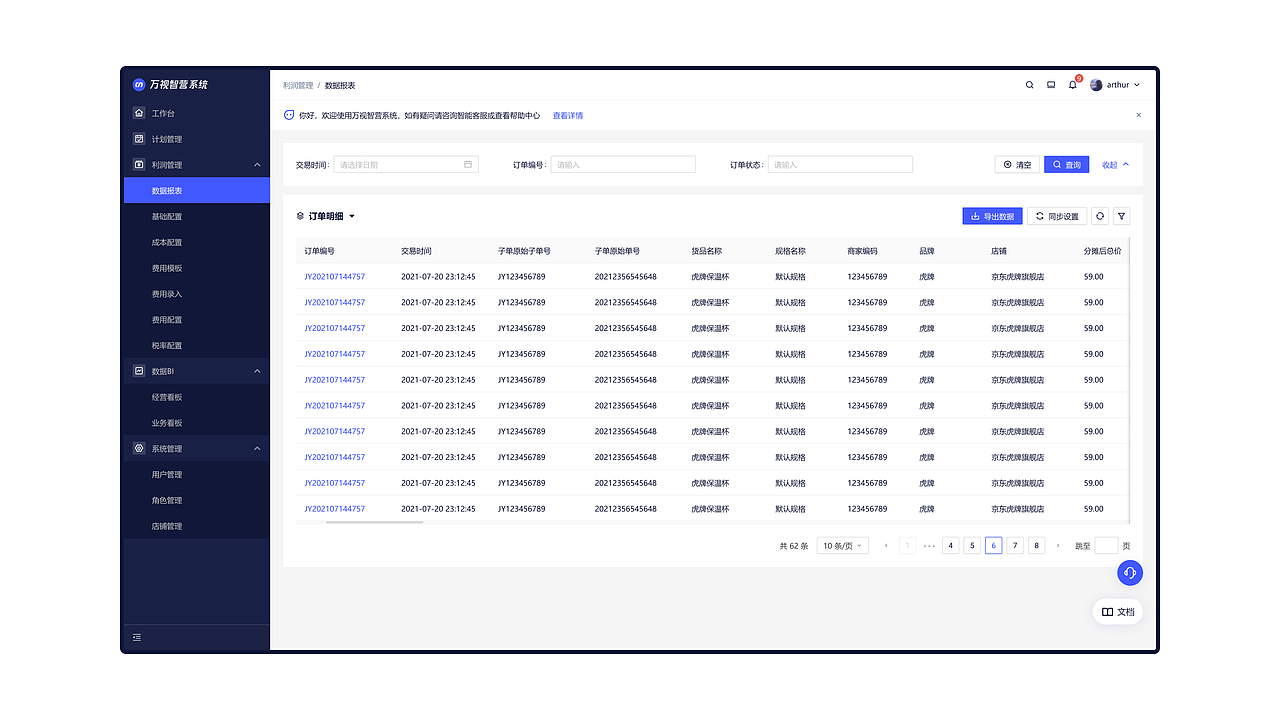Viewport: 1280px width, 720px height.
Task: Select 数据报表 sidebar item
Action: pos(197,190)
